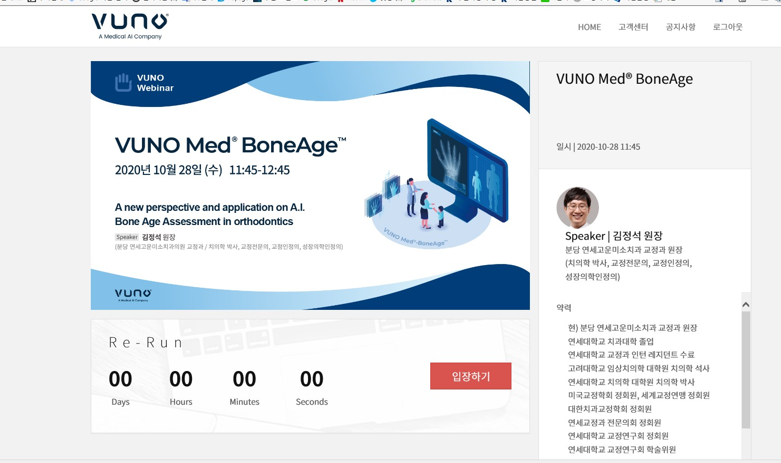This screenshot has height=463, width=781.
Task: Click the small VUNO logo at banner bottom
Action: point(133,295)
